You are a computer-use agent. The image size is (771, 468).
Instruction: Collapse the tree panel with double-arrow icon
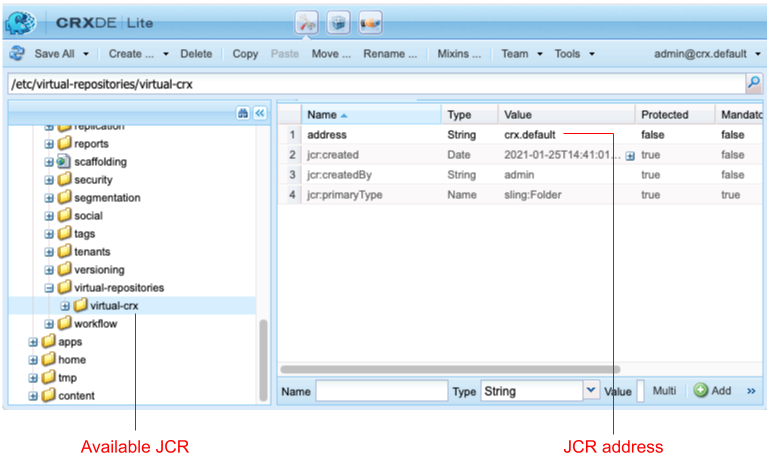[260, 114]
